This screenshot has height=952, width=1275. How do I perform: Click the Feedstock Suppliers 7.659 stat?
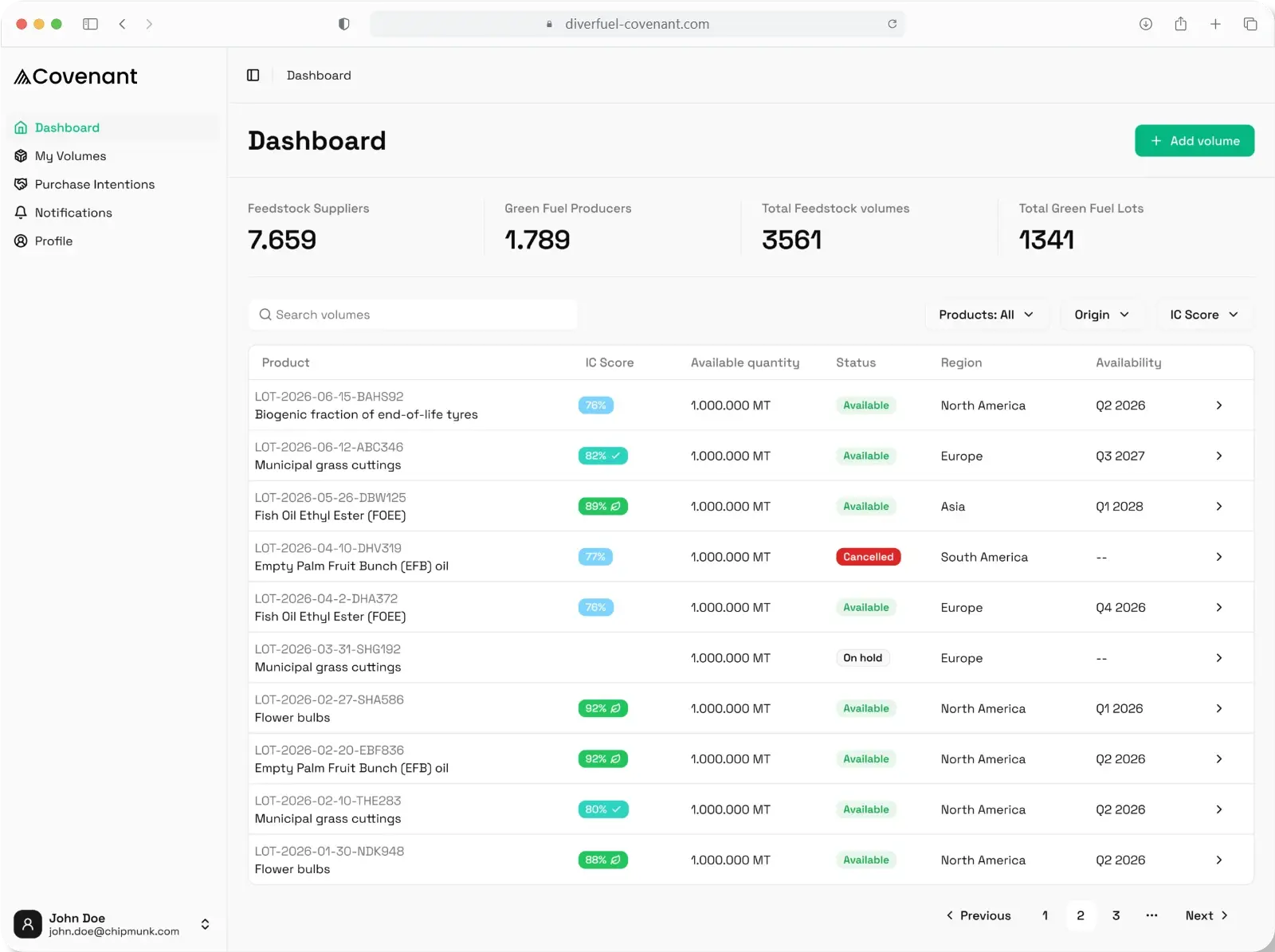[308, 228]
